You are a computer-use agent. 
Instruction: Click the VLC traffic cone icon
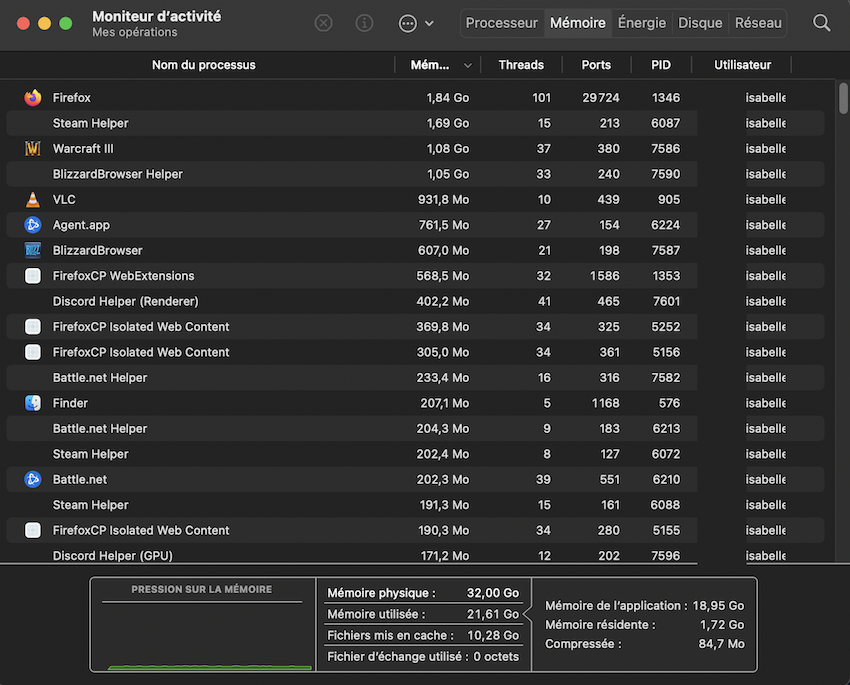(33, 200)
